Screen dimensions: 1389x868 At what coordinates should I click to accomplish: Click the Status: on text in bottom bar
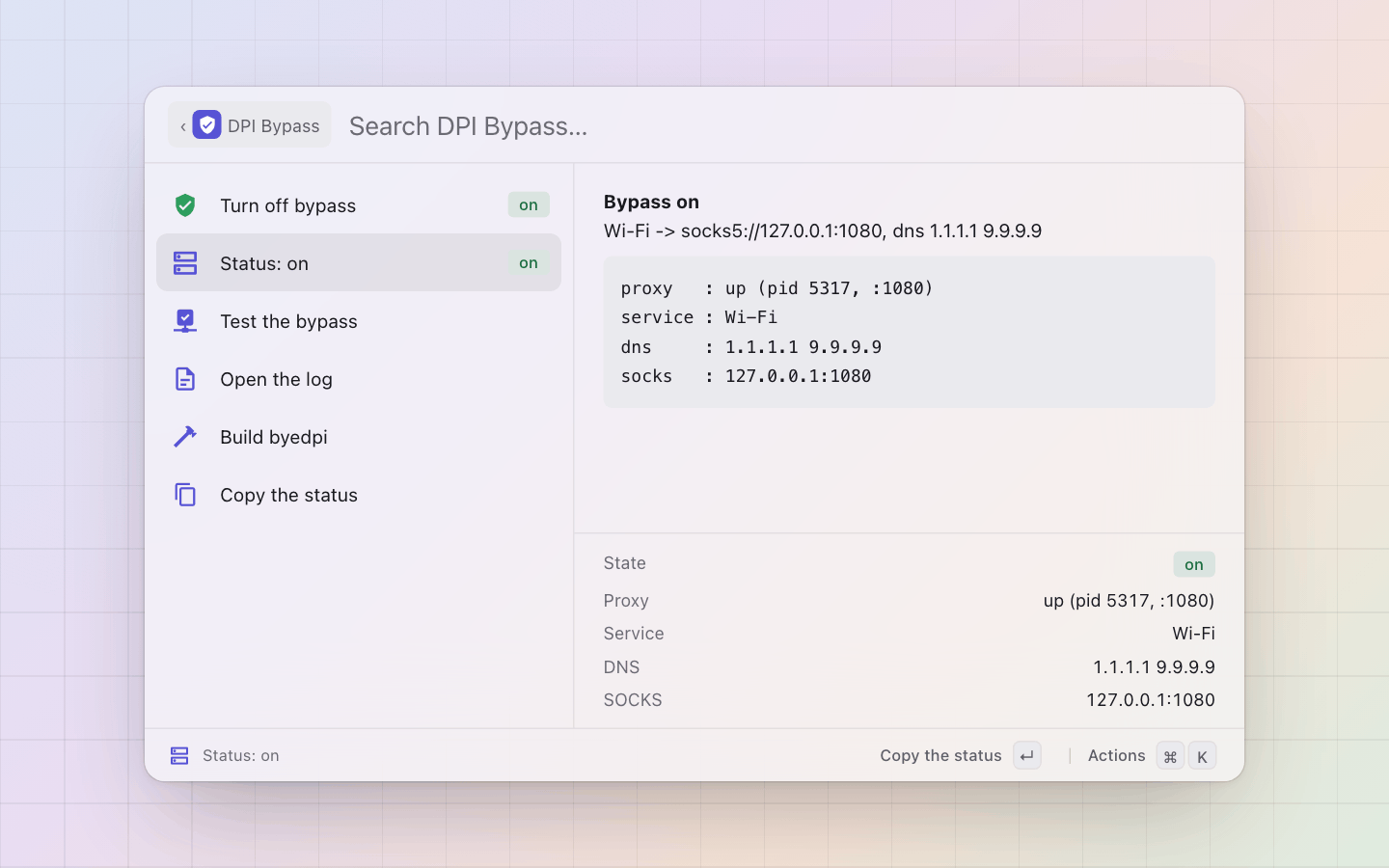click(241, 755)
